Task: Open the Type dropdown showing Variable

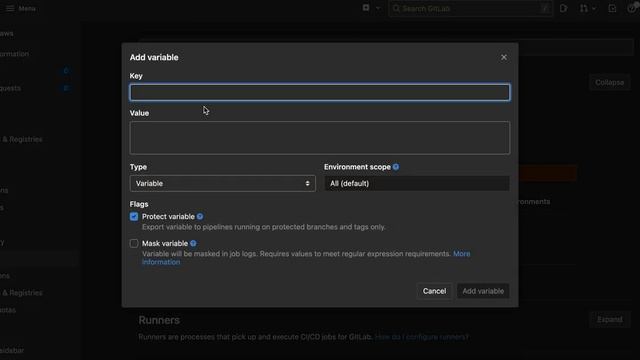Action: coord(222,184)
